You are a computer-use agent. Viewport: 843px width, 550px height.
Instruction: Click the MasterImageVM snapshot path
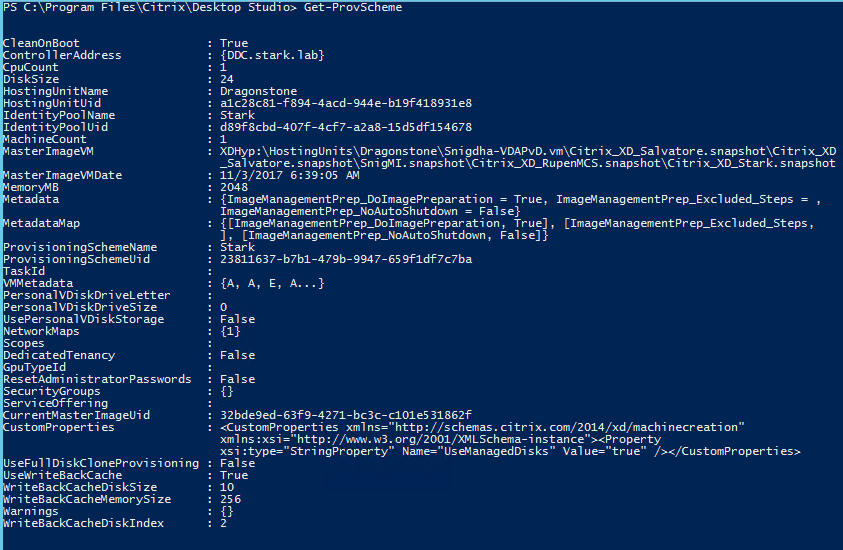[x=528, y=157]
